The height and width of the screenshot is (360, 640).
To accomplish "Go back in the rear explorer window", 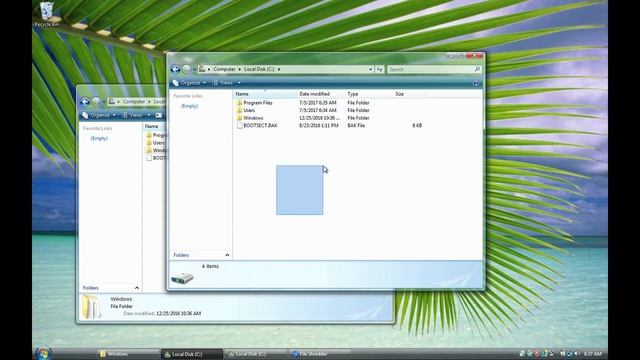I will point(85,102).
